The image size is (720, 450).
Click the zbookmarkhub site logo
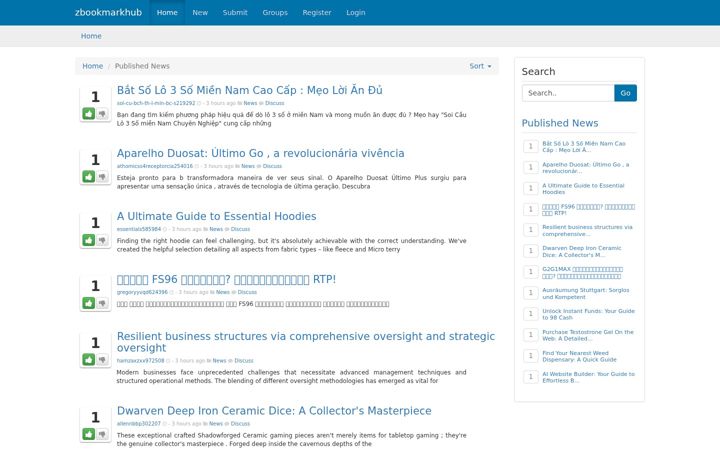click(x=108, y=12)
